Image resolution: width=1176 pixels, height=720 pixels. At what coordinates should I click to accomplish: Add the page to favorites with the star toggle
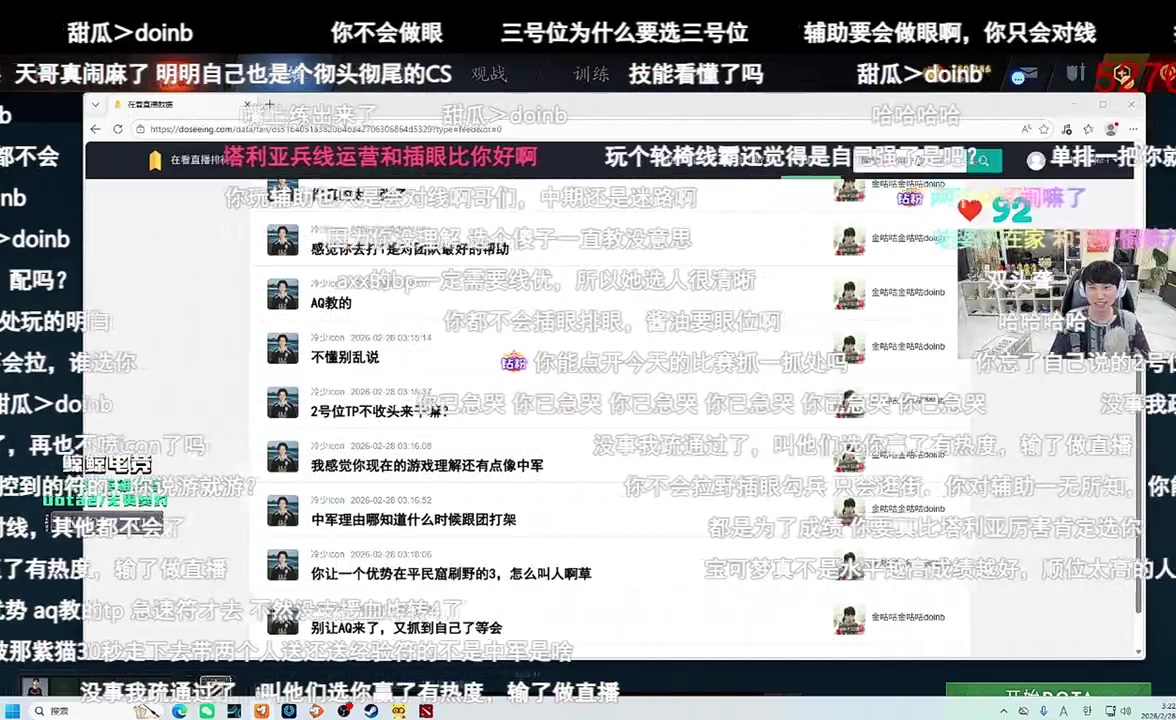tap(1044, 128)
